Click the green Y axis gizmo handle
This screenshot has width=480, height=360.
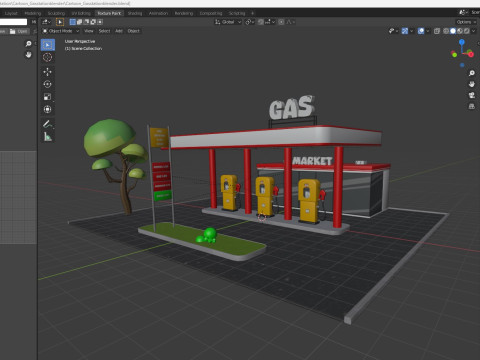[454, 54]
